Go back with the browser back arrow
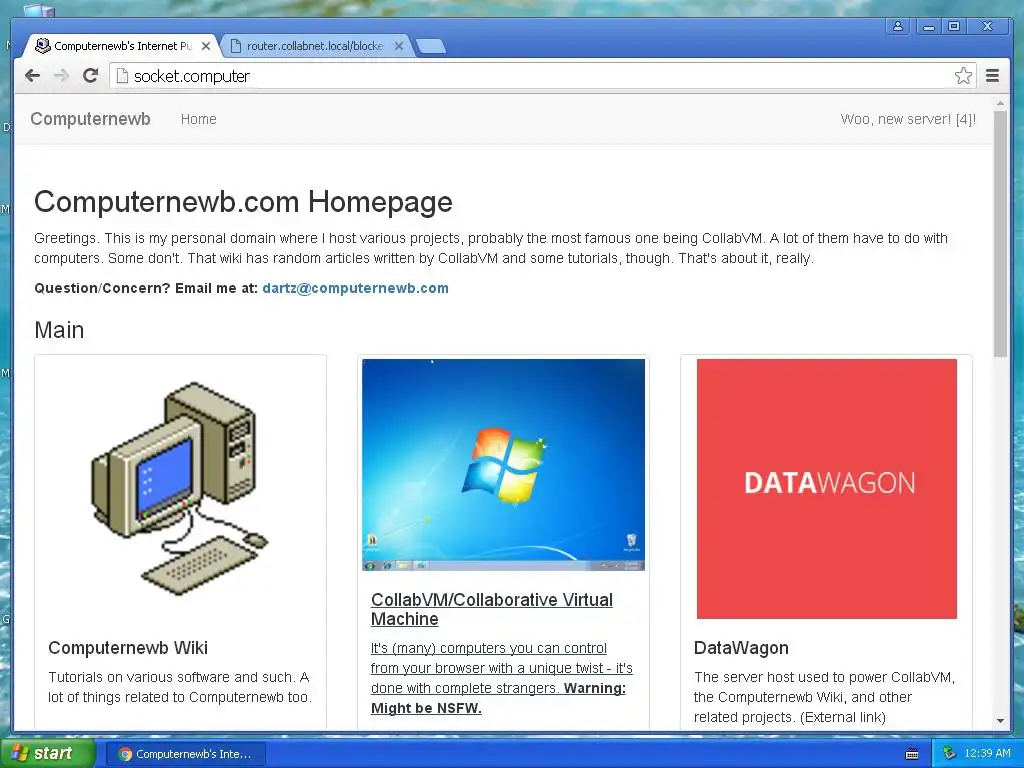1024x768 pixels. pyautogui.click(x=32, y=76)
